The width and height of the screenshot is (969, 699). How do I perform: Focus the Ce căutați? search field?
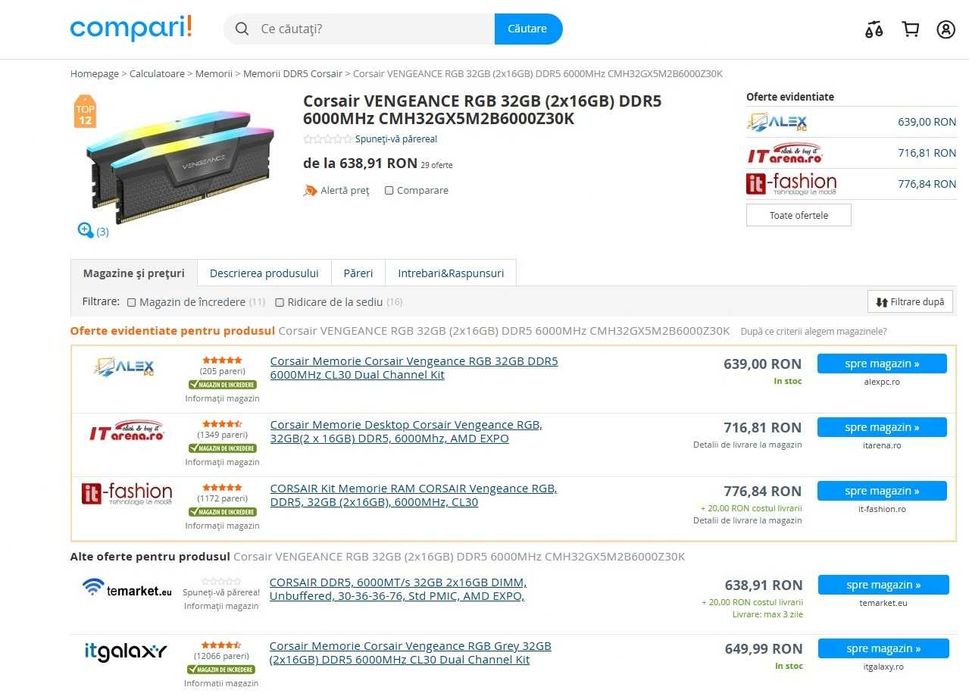(x=374, y=29)
